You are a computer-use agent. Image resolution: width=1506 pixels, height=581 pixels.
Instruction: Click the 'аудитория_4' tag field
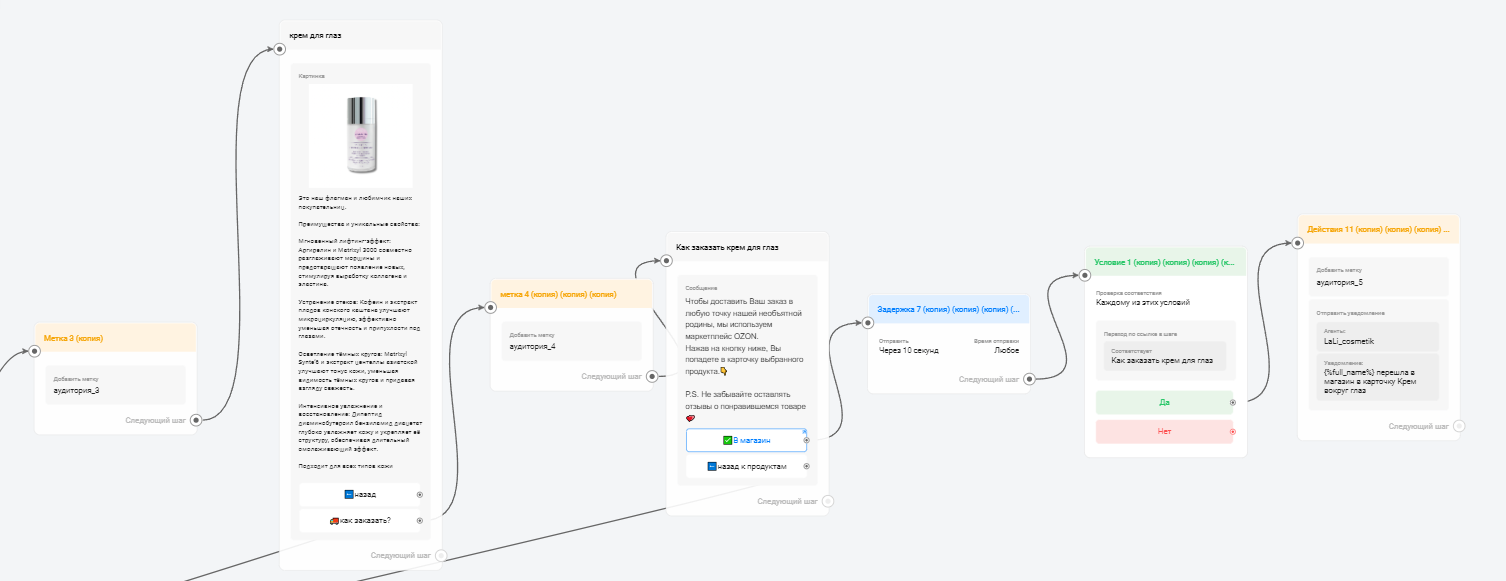click(x=570, y=346)
